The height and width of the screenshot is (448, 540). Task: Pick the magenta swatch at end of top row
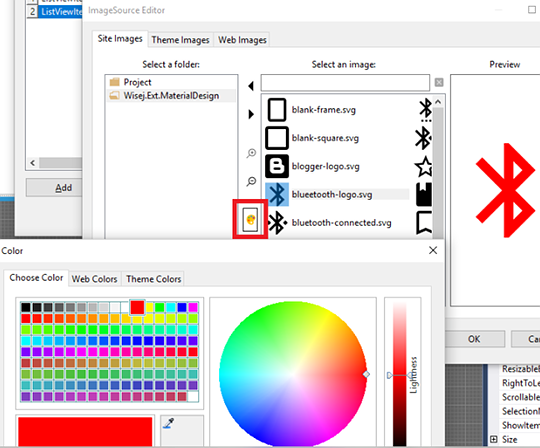[193, 307]
